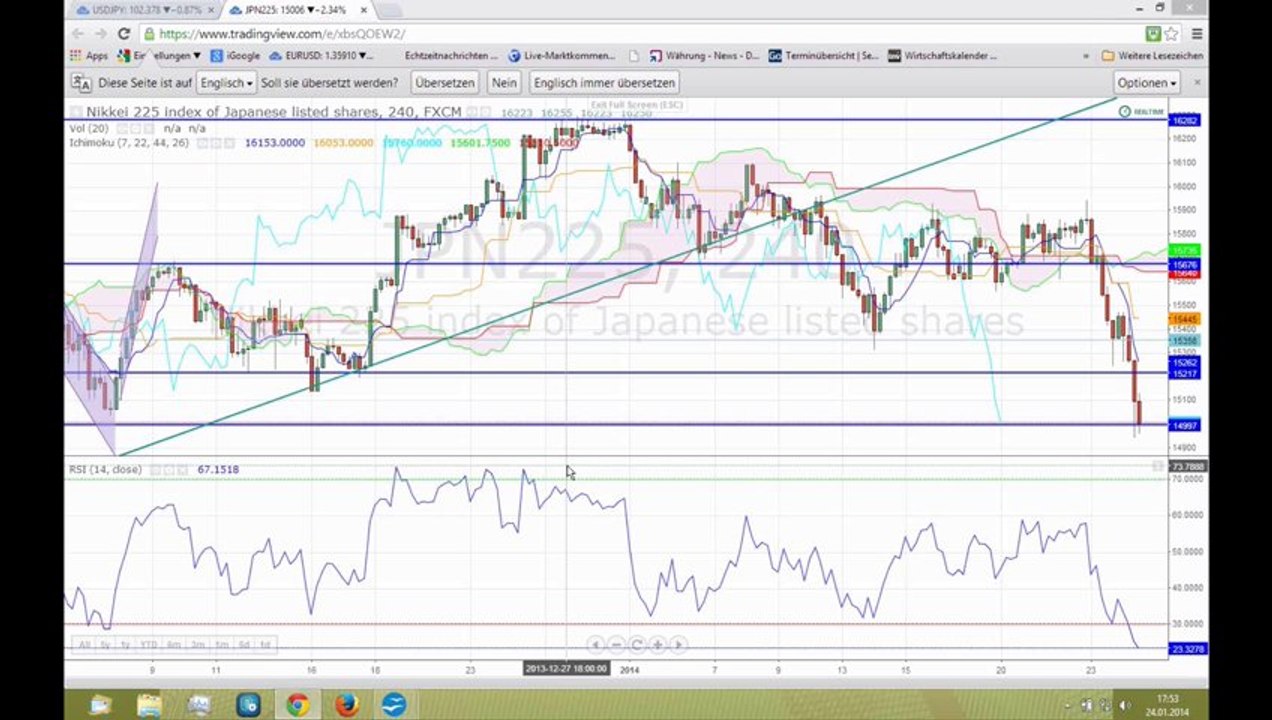Click Englisch immer übersetzen button
The width and height of the screenshot is (1272, 720).
click(x=604, y=82)
